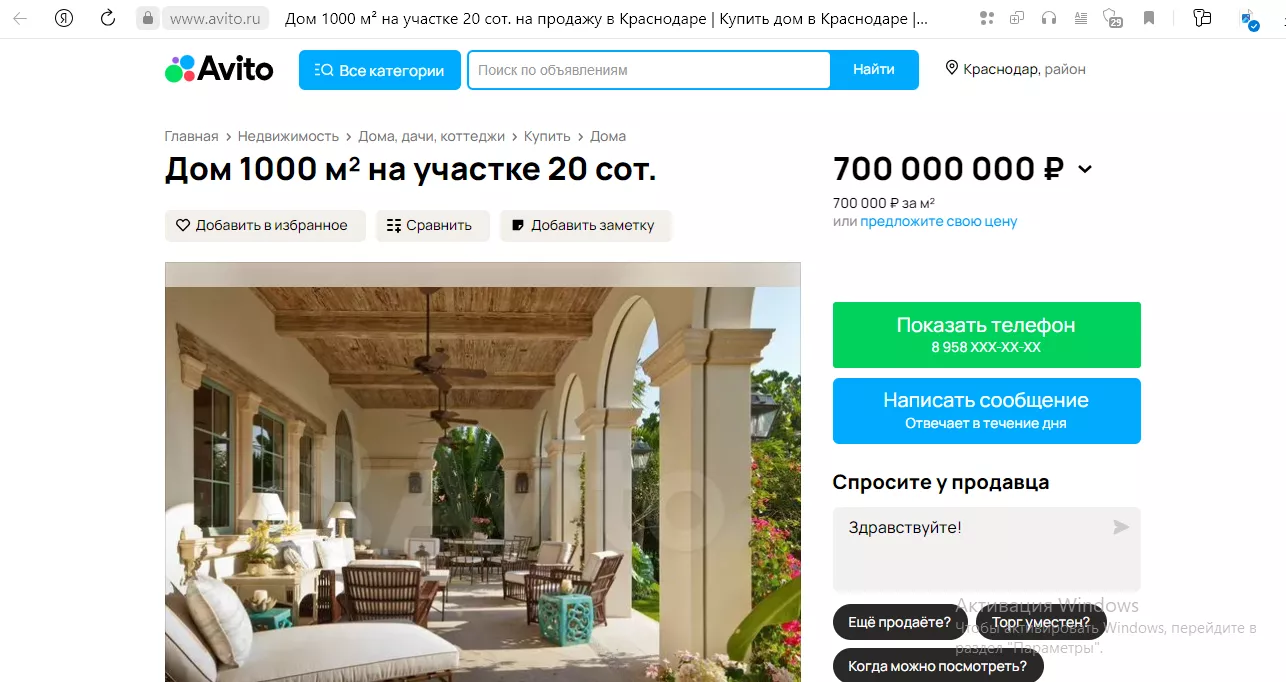
Task: Open the Все категории menu
Action: [x=380, y=70]
